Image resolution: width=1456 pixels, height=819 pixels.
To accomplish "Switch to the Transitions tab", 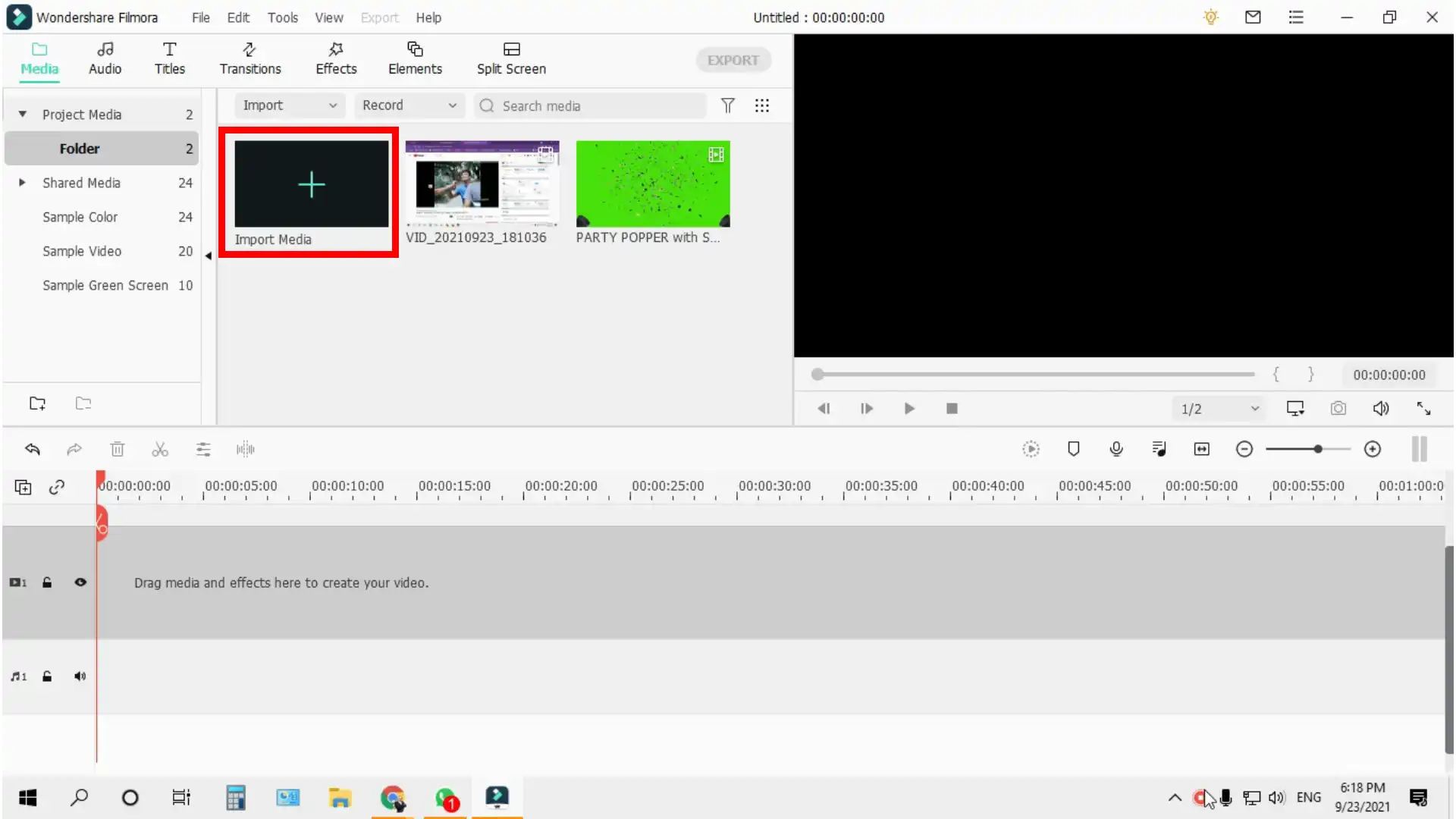I will [250, 58].
